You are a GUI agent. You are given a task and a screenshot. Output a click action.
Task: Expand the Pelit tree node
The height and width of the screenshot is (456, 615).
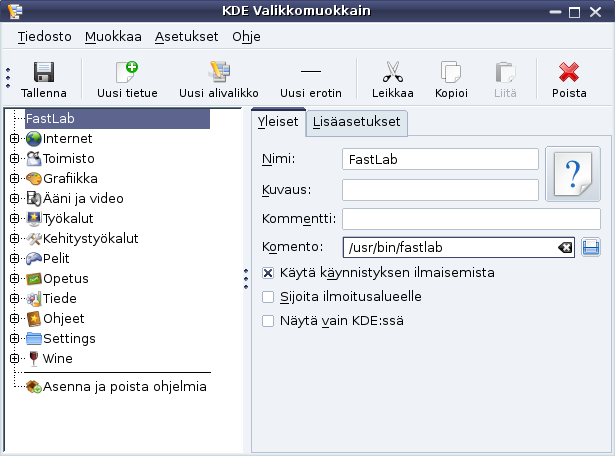[14, 258]
